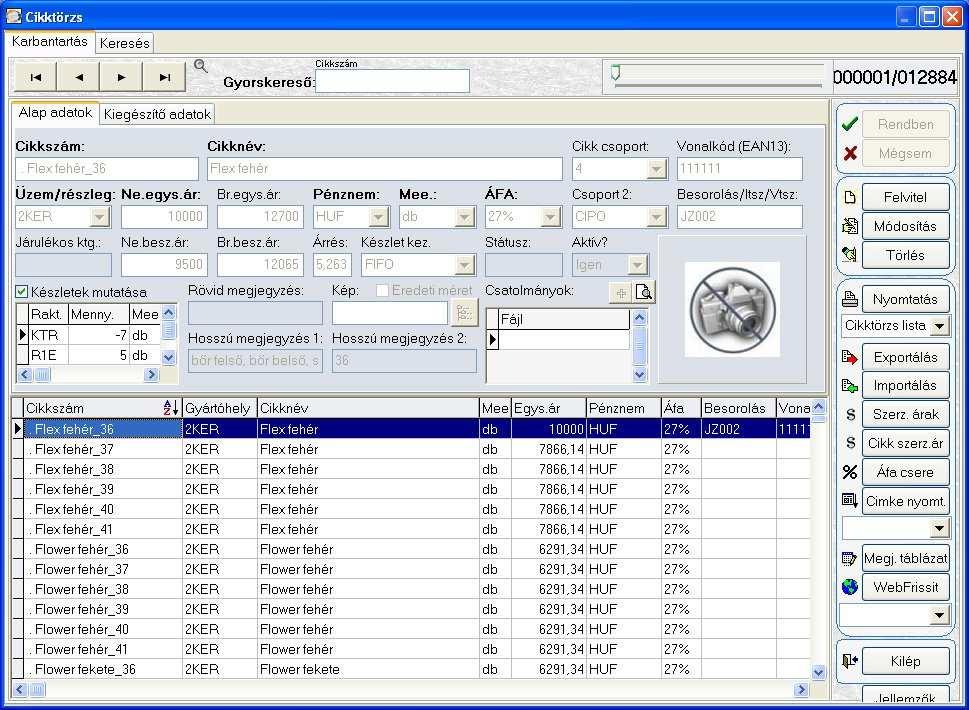Open the ÁFA dropdown showing 27%

coord(550,216)
